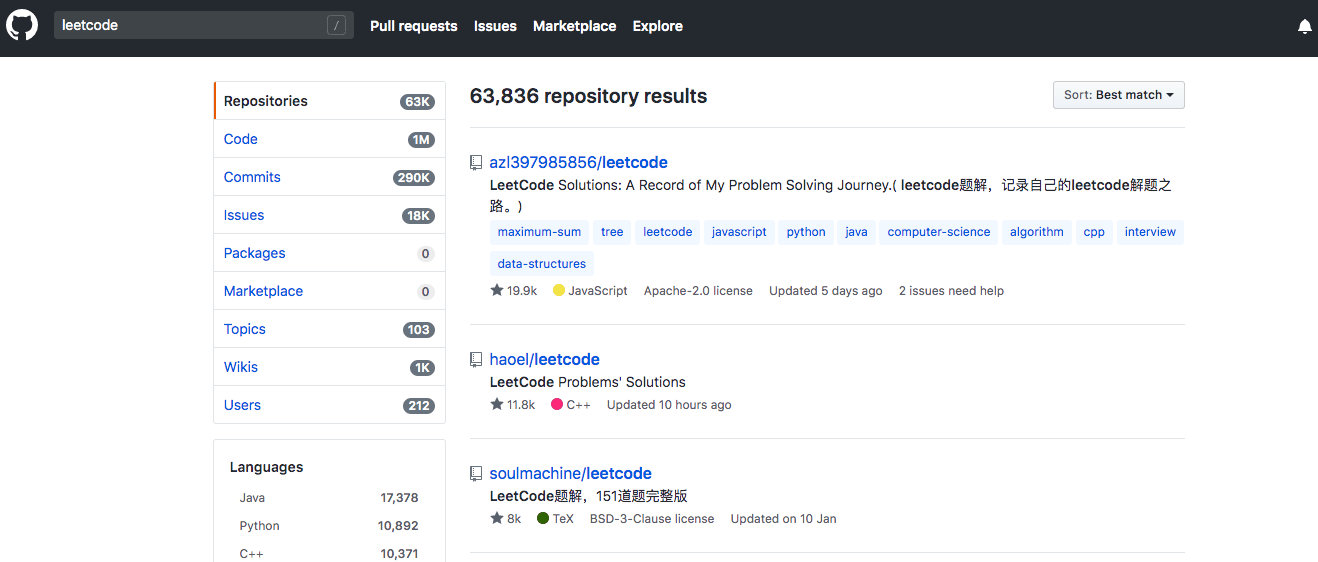Image resolution: width=1318 pixels, height=562 pixels.
Task: Click the yellow JavaScript language dot
Action: (559, 290)
